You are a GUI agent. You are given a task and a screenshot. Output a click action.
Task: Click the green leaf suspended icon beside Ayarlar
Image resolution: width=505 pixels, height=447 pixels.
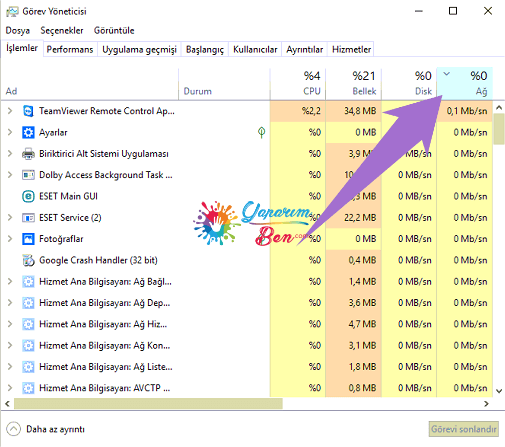click(262, 132)
